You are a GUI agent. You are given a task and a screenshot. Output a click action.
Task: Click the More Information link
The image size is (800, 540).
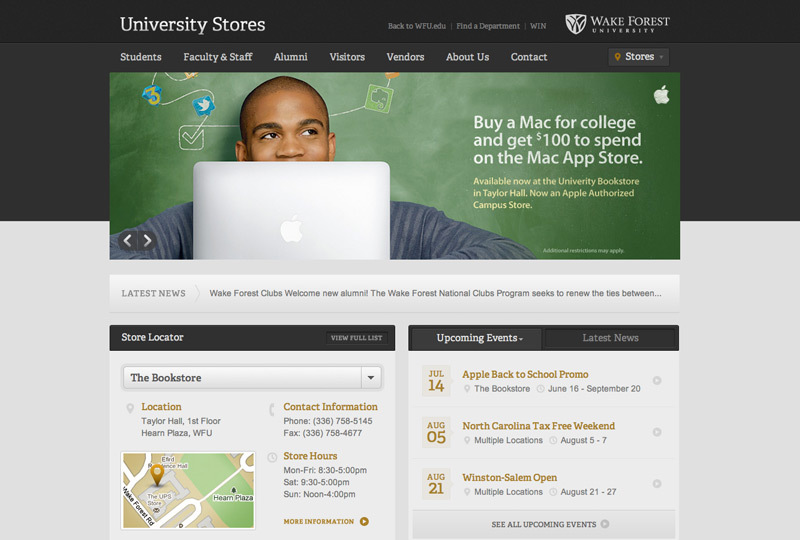tap(318, 521)
